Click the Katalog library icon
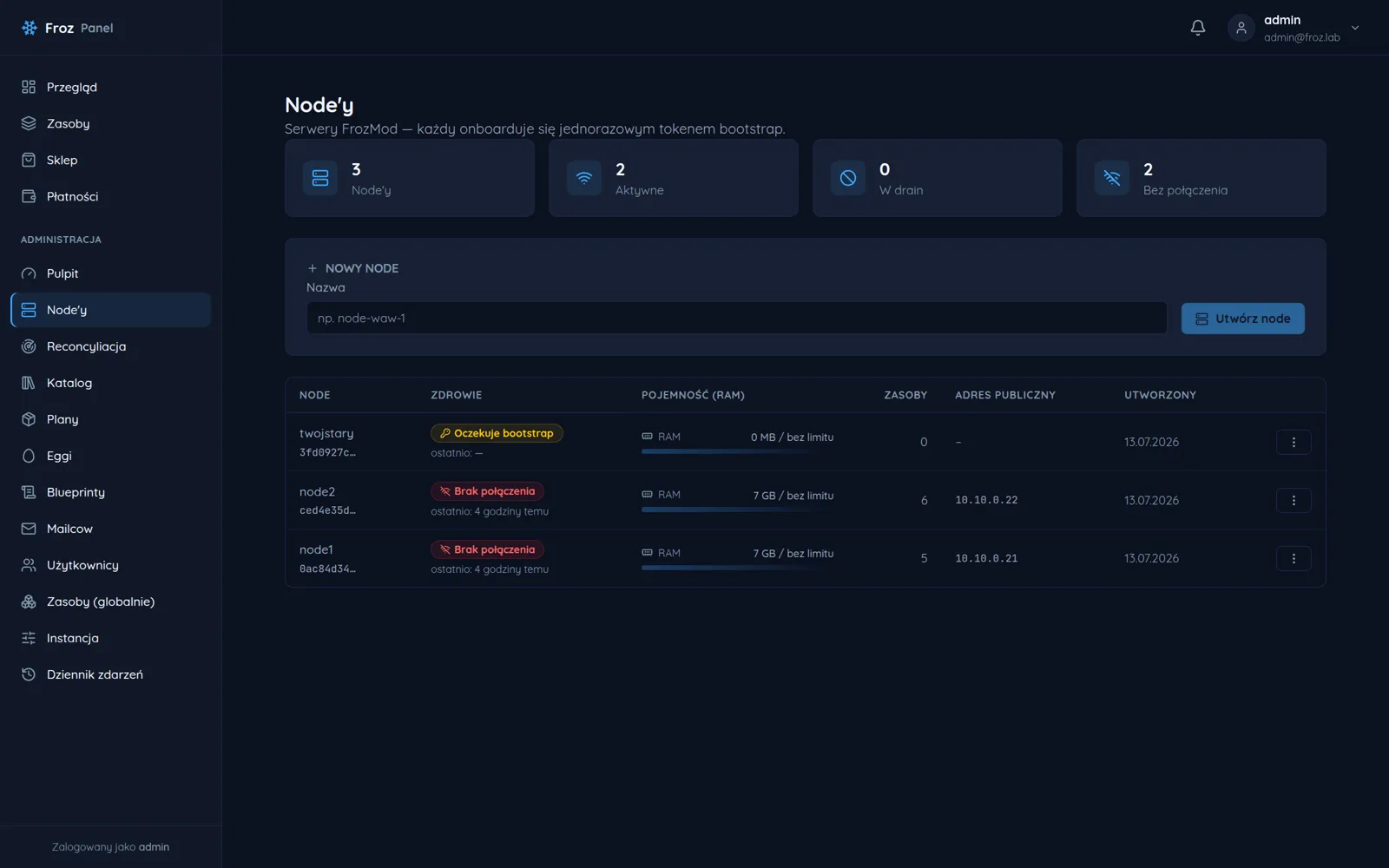 point(29,383)
